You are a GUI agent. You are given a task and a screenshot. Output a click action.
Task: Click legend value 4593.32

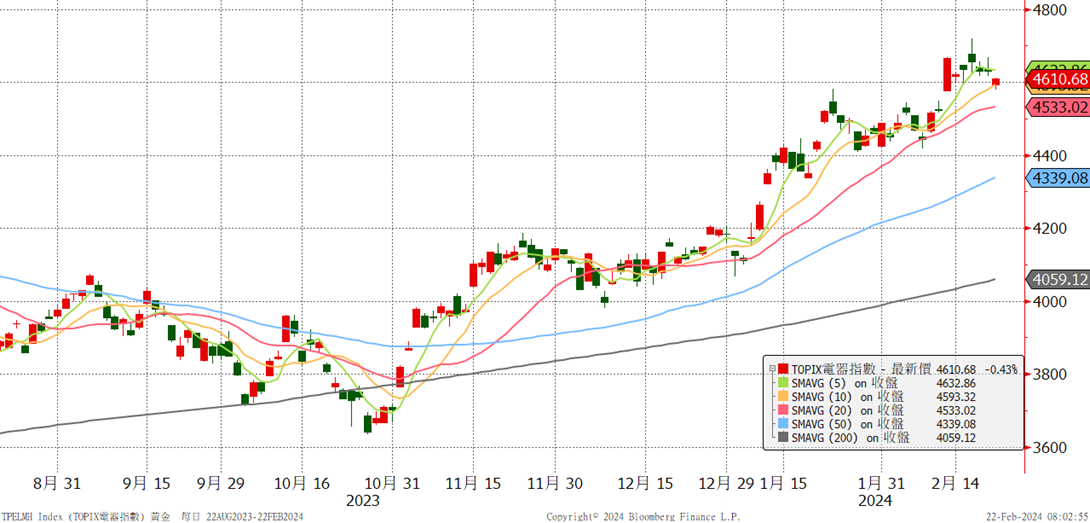(x=956, y=396)
